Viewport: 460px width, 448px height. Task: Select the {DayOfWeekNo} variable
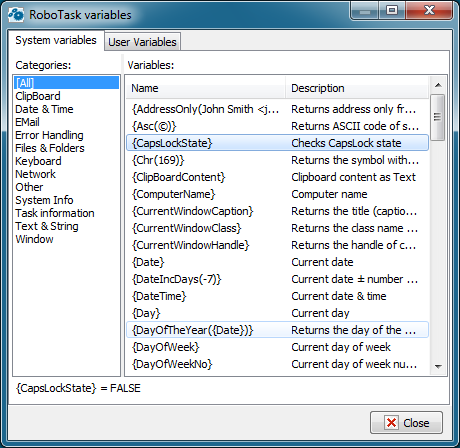click(x=277, y=364)
